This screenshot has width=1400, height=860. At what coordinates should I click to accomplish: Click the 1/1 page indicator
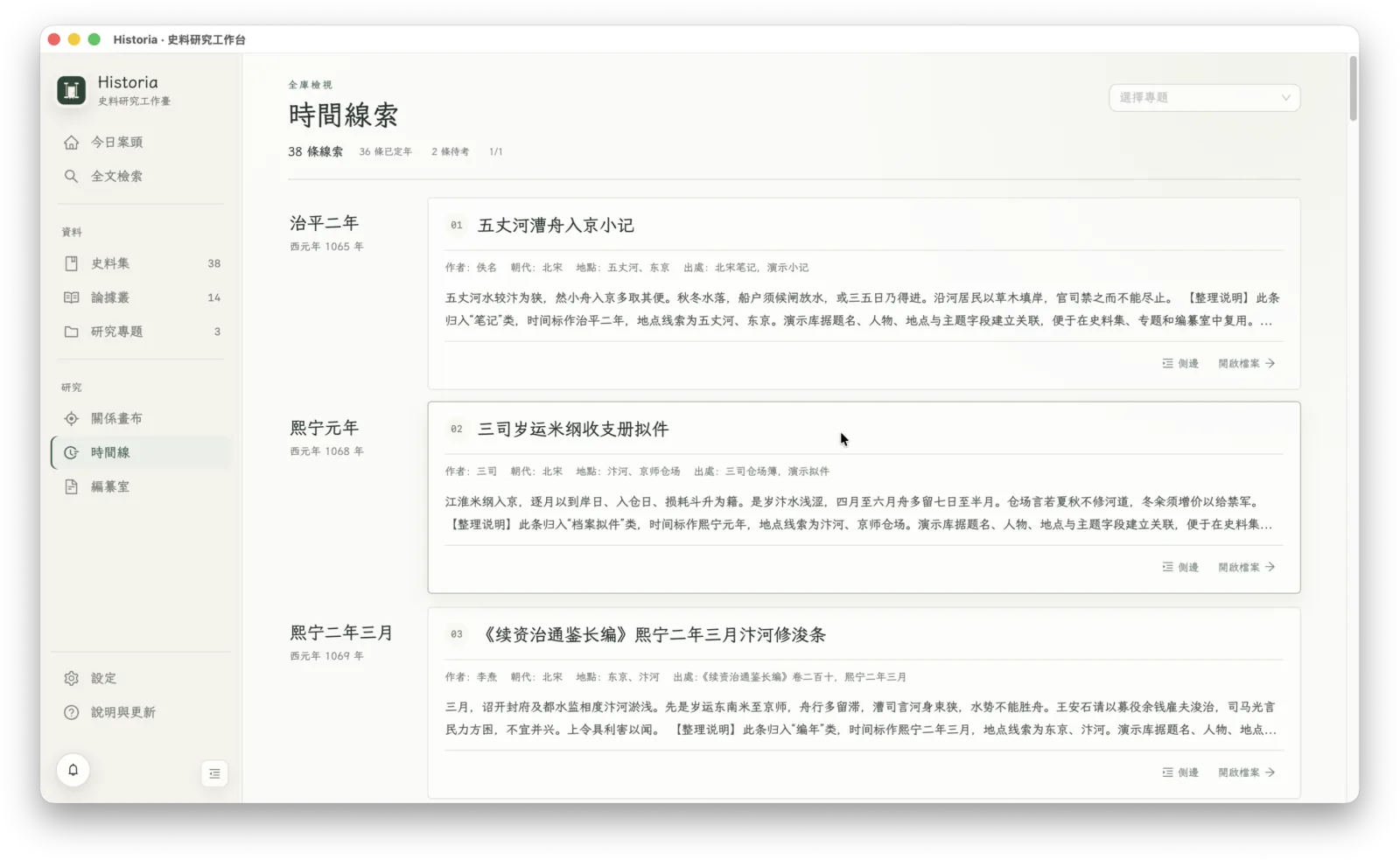(495, 151)
